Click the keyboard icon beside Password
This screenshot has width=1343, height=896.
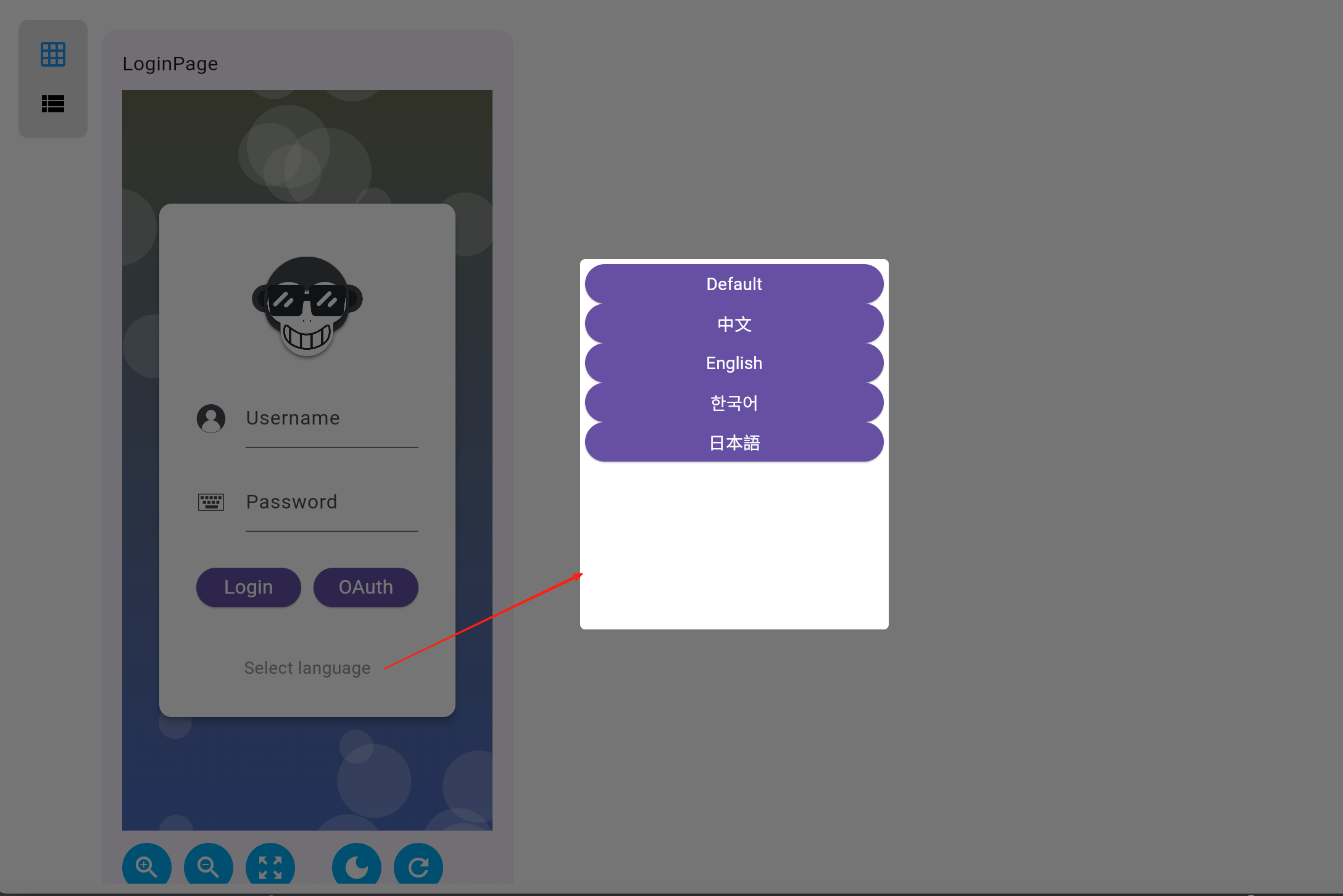click(x=211, y=502)
